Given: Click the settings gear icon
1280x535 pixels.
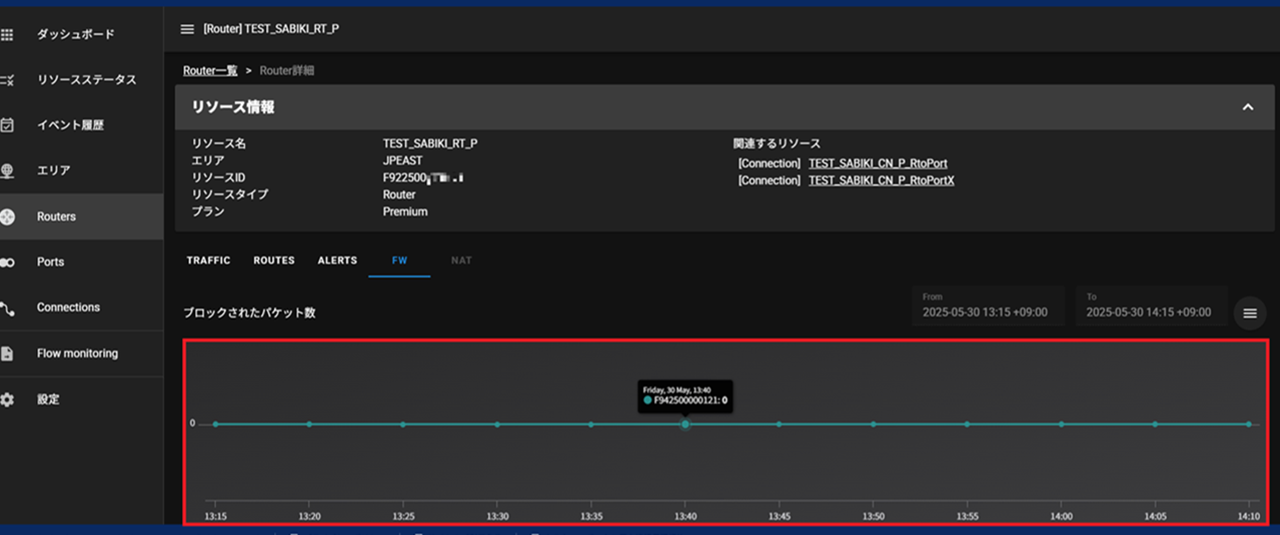Looking at the screenshot, I should [x=7, y=400].
